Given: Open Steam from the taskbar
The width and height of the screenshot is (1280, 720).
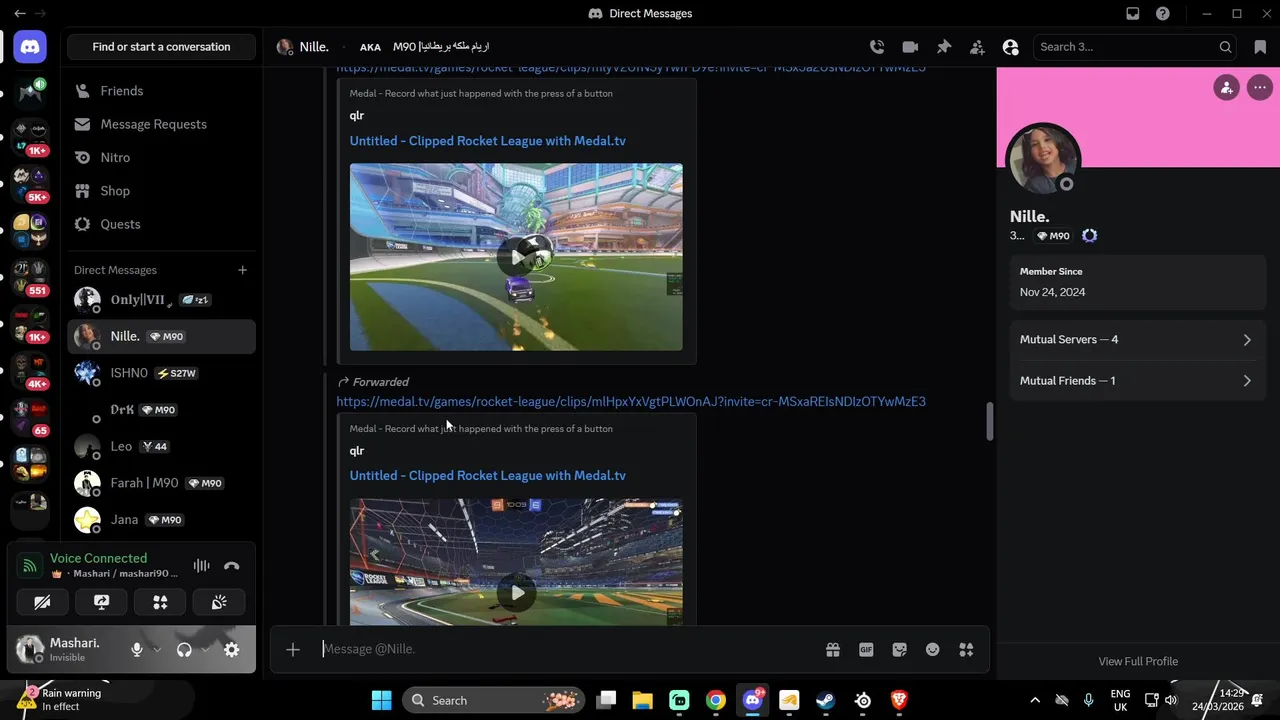Looking at the screenshot, I should click(826, 700).
